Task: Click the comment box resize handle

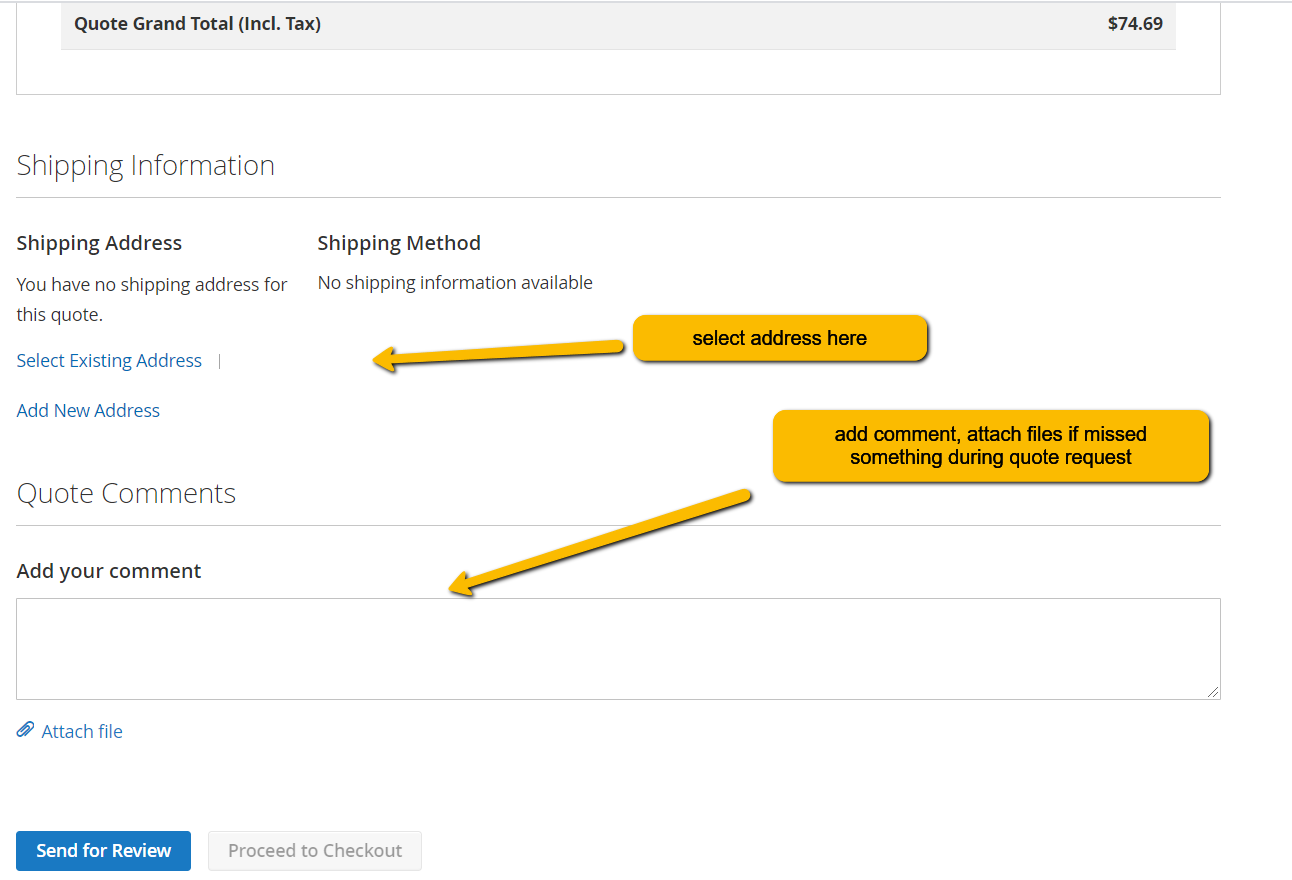Action: (x=1213, y=692)
